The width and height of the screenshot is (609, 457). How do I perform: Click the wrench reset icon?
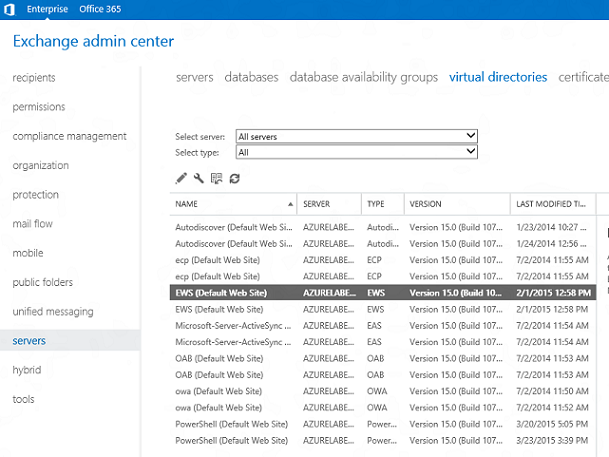[198, 178]
